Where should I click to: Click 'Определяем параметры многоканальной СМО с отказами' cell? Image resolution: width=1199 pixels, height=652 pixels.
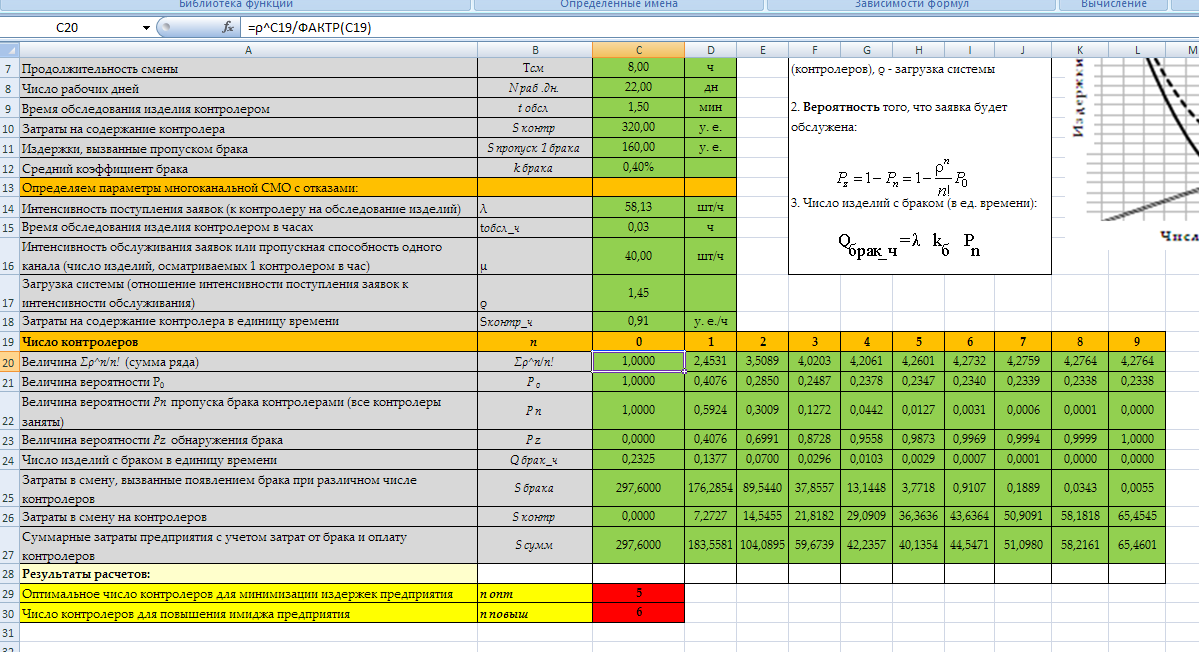(249, 188)
